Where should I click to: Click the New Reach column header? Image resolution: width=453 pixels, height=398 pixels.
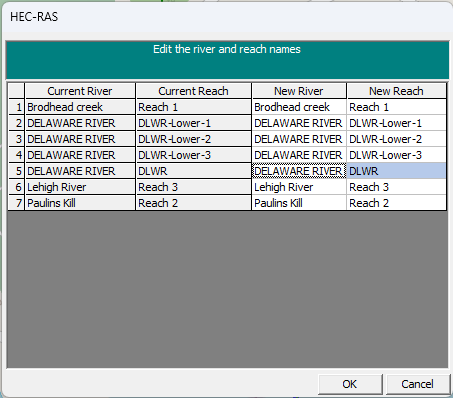[396, 91]
